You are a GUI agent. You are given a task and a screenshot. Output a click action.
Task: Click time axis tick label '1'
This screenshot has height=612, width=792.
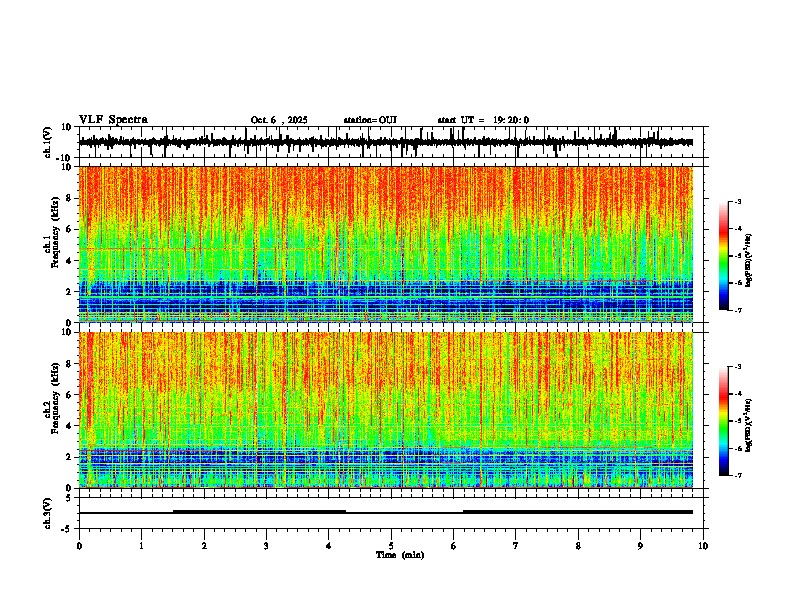(141, 546)
